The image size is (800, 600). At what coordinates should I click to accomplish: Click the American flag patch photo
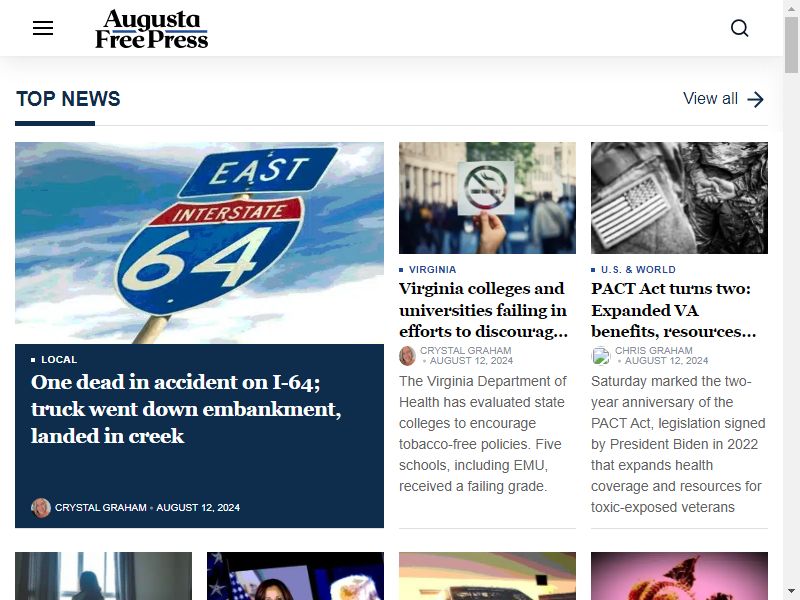(x=679, y=198)
